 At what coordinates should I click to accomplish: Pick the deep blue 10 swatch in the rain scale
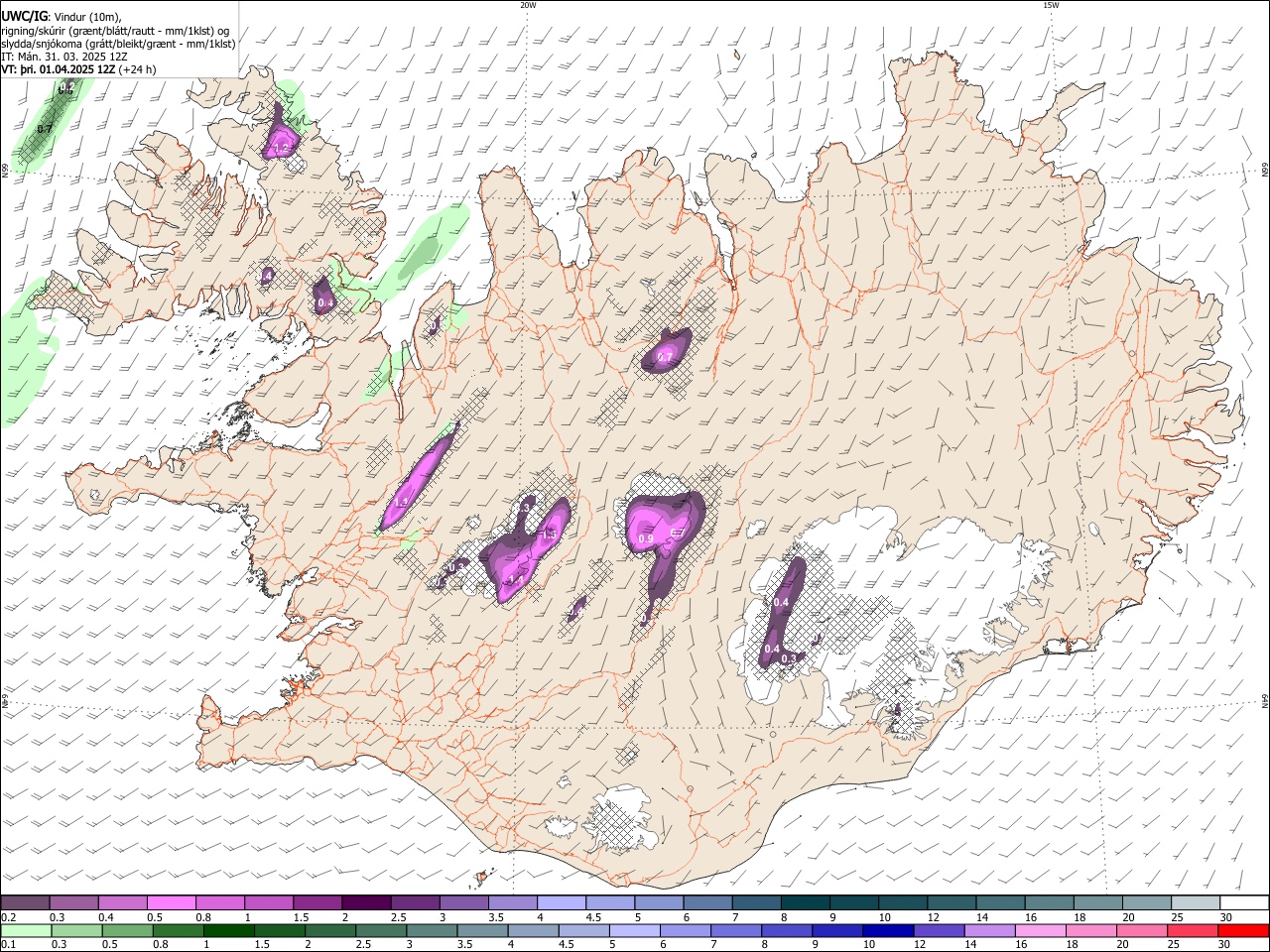coord(887,930)
